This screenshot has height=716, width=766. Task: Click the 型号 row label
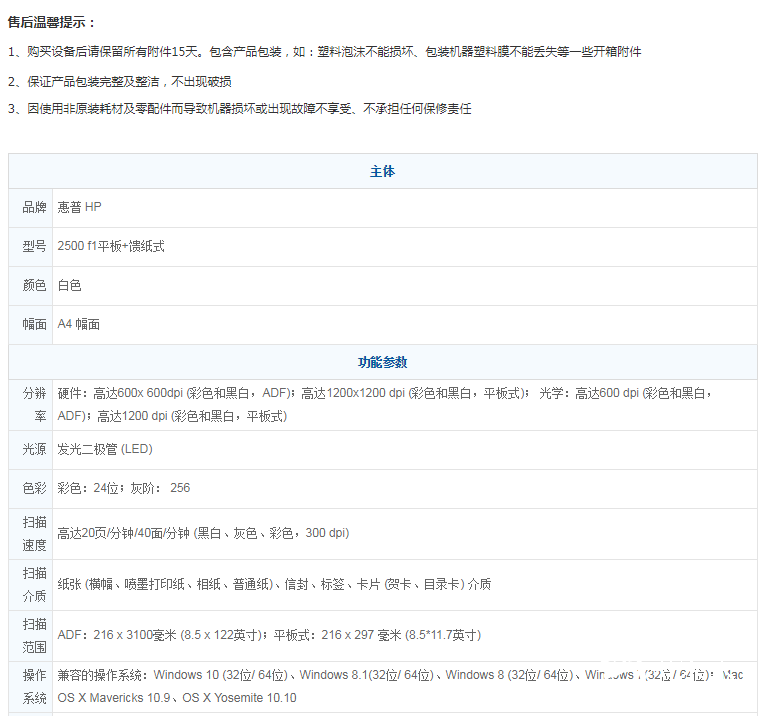click(34, 246)
